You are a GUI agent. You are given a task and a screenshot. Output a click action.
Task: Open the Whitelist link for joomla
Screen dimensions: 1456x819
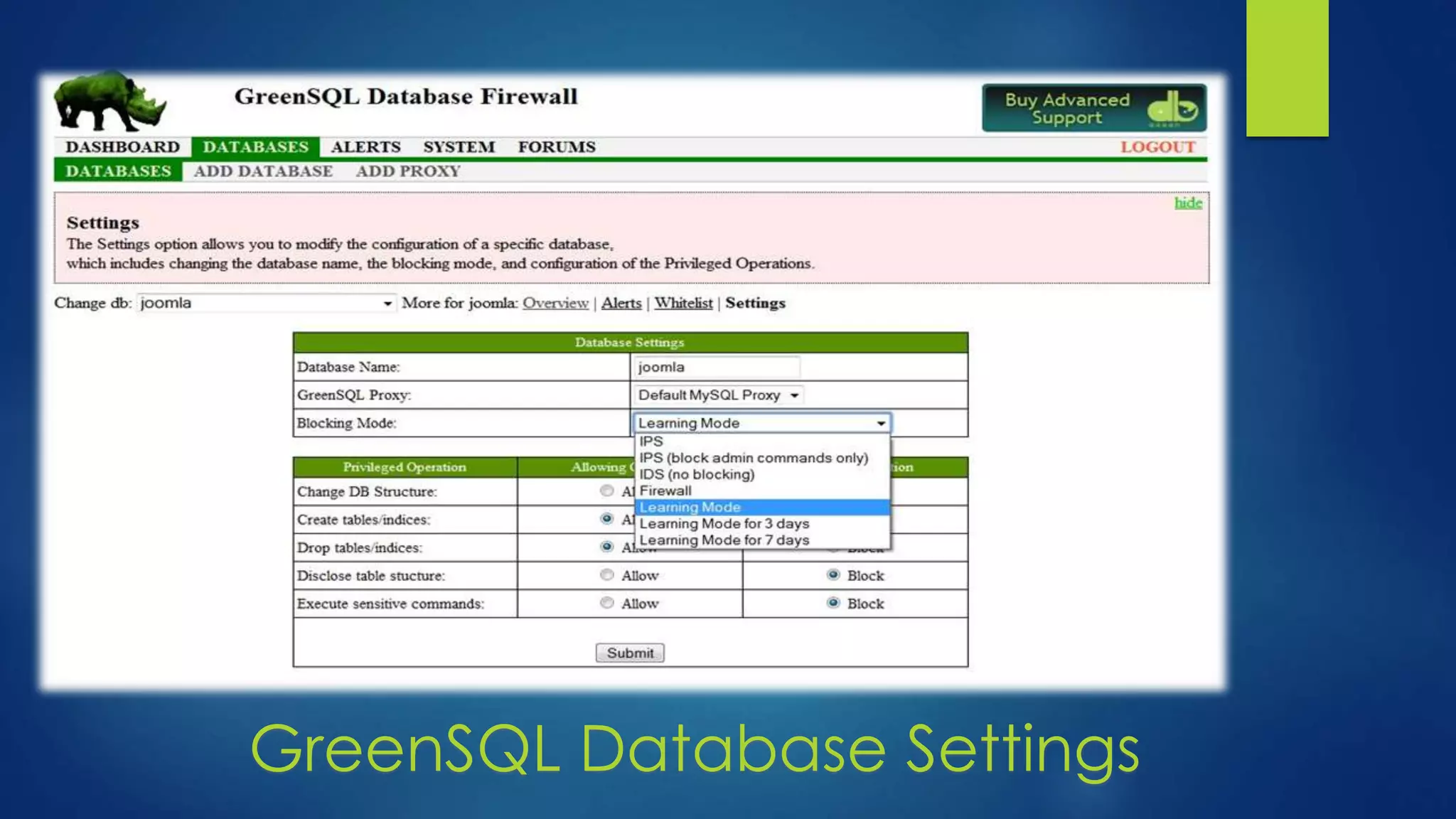click(x=683, y=303)
